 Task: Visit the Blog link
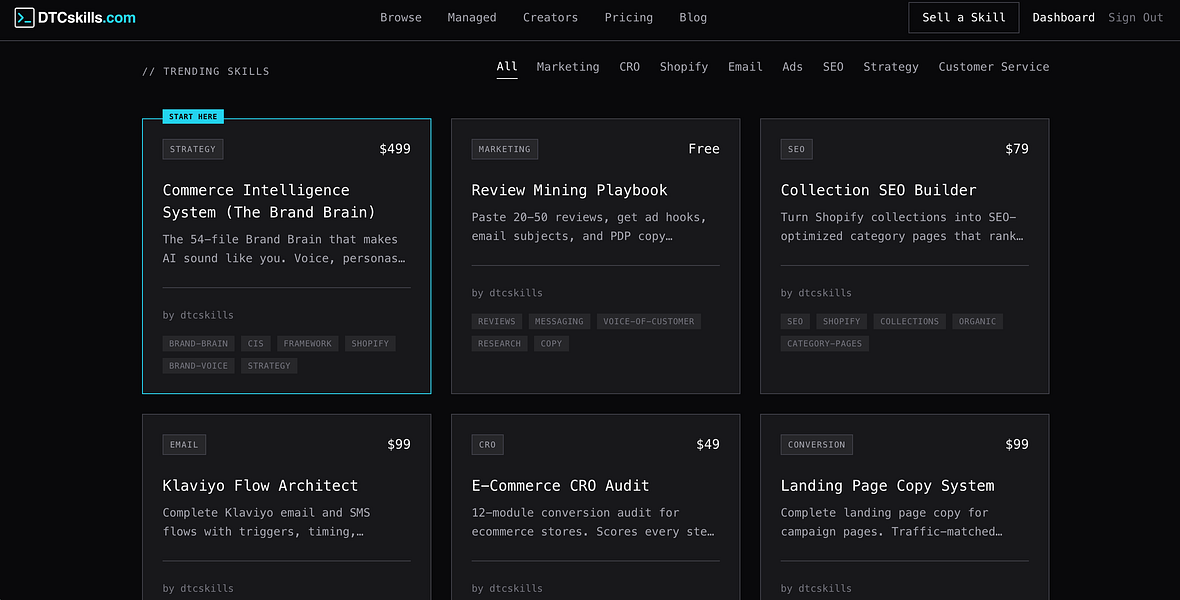(692, 17)
